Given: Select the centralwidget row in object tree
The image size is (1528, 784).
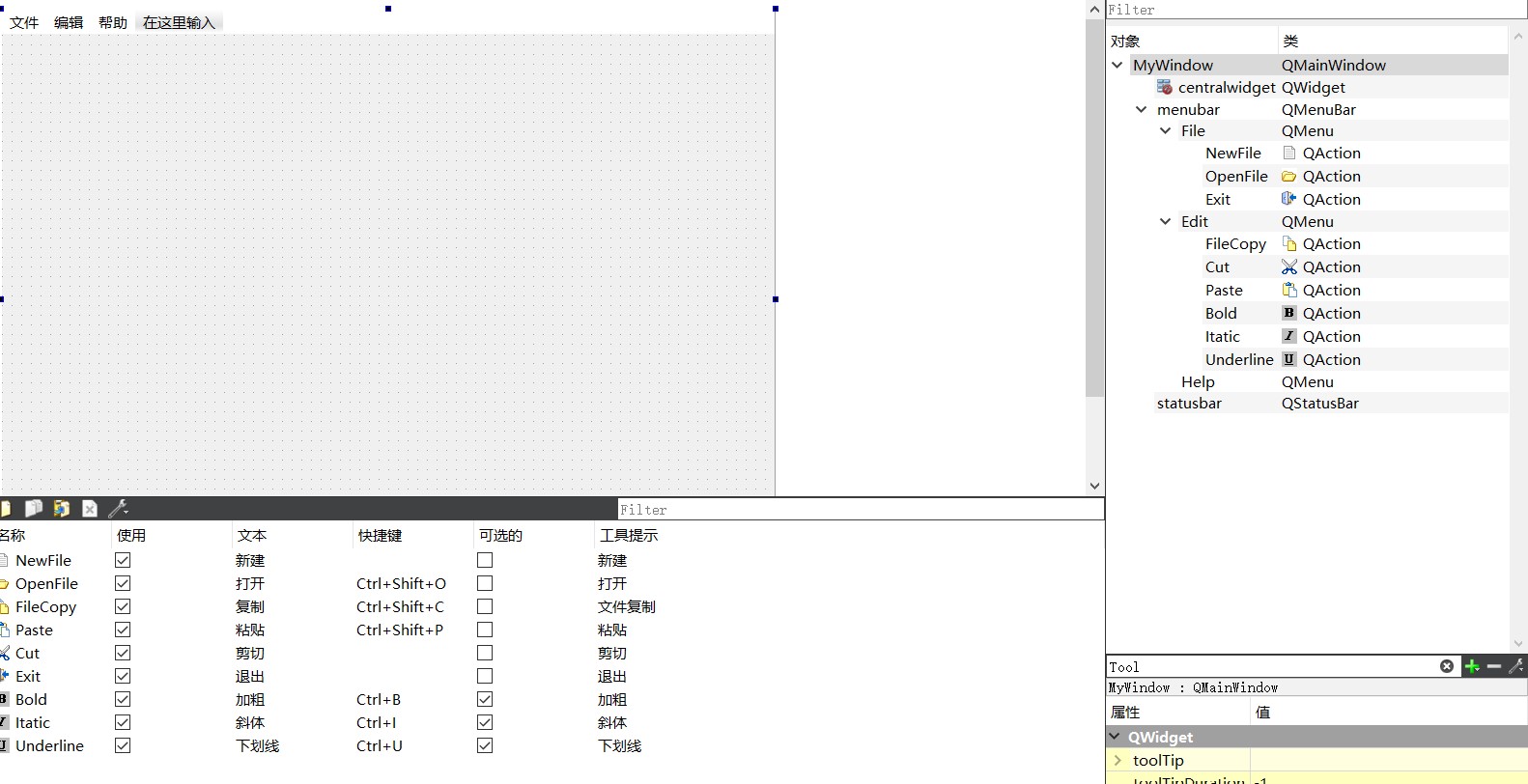Looking at the screenshot, I should (1309, 87).
